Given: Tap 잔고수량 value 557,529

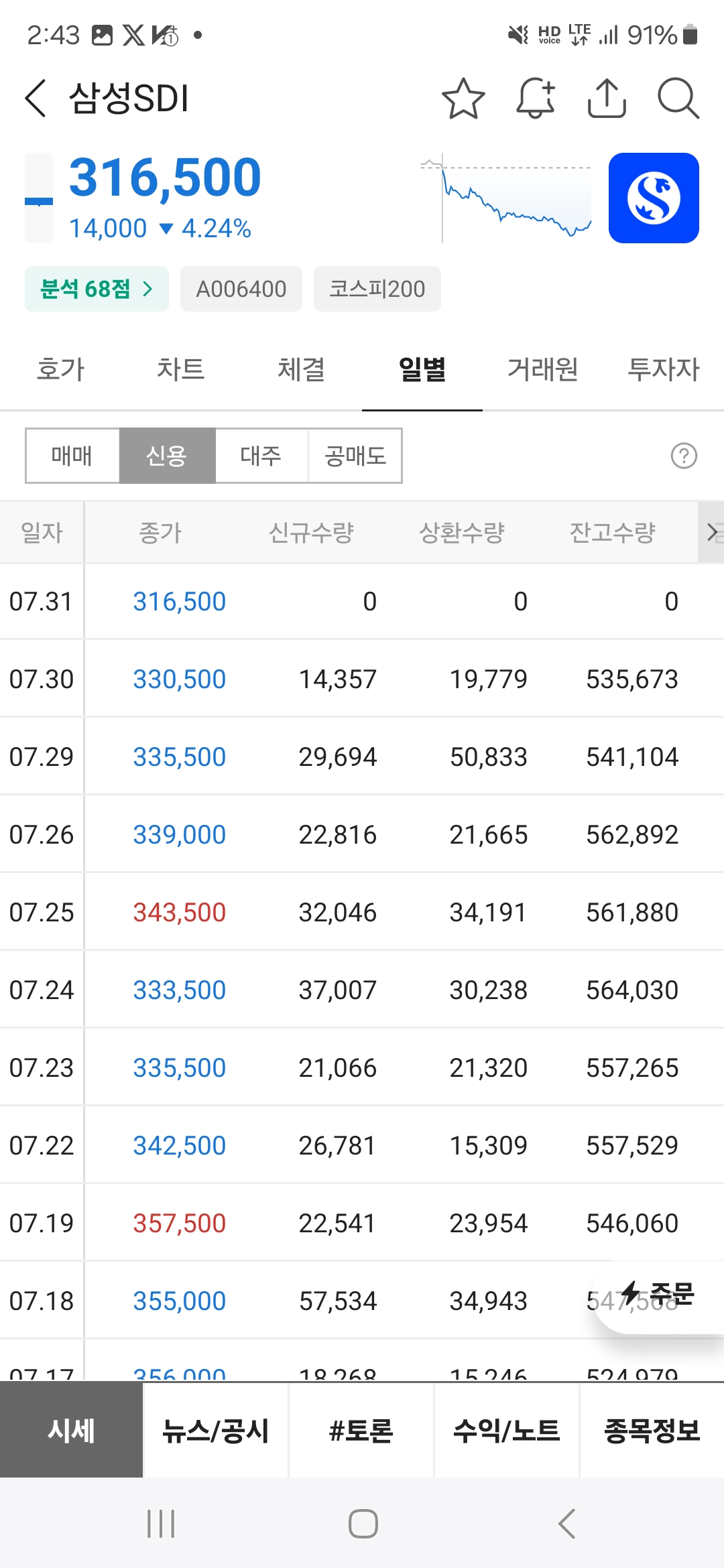Looking at the screenshot, I should pyautogui.click(x=632, y=1145).
